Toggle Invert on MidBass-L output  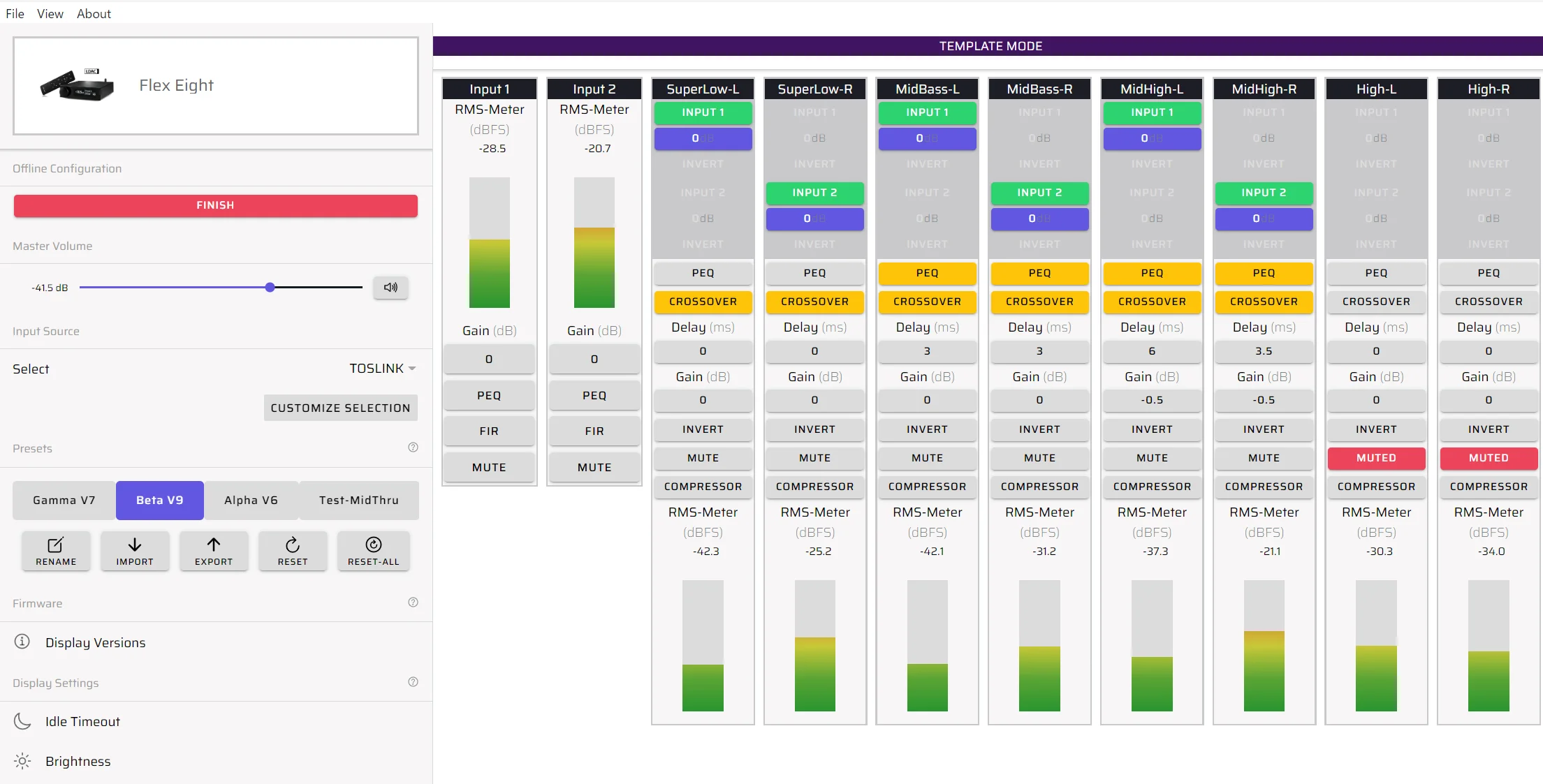coord(927,429)
